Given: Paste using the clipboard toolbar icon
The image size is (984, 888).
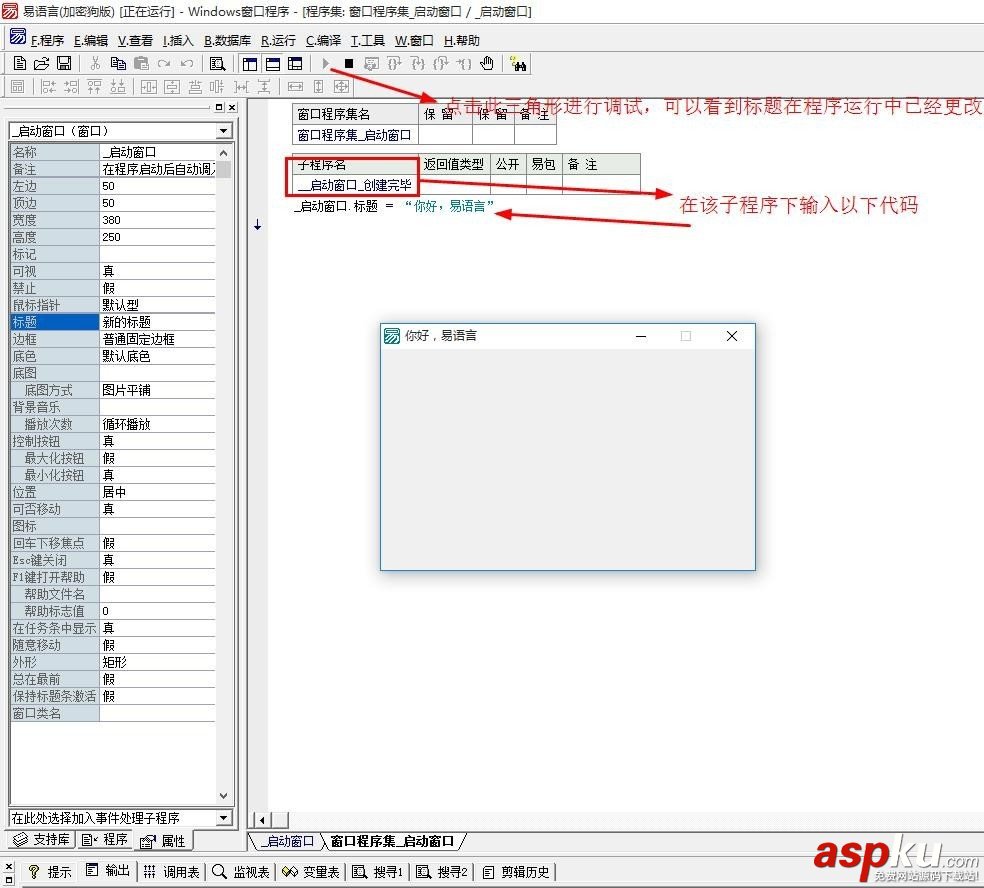Looking at the screenshot, I should click(141, 63).
